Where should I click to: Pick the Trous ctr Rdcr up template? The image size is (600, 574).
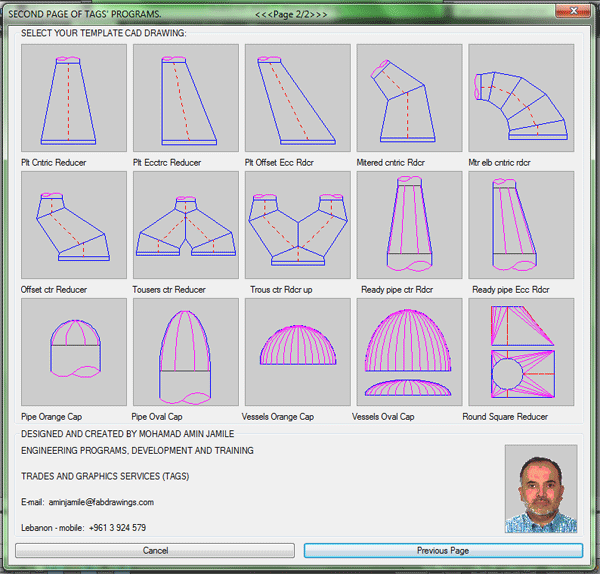click(297, 225)
